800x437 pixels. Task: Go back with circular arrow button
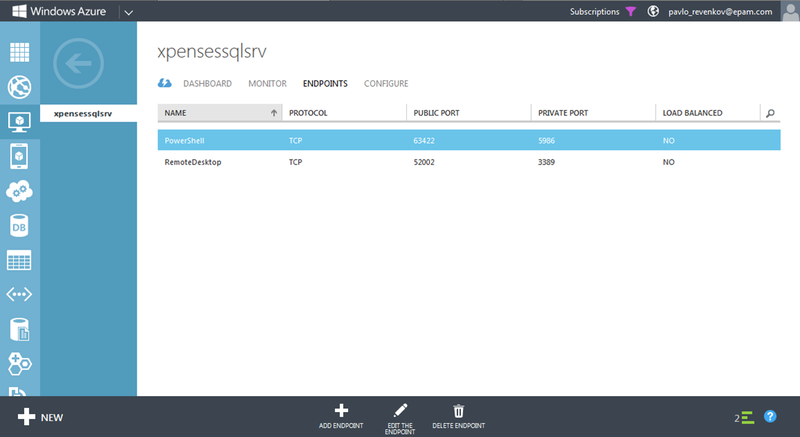coord(78,63)
